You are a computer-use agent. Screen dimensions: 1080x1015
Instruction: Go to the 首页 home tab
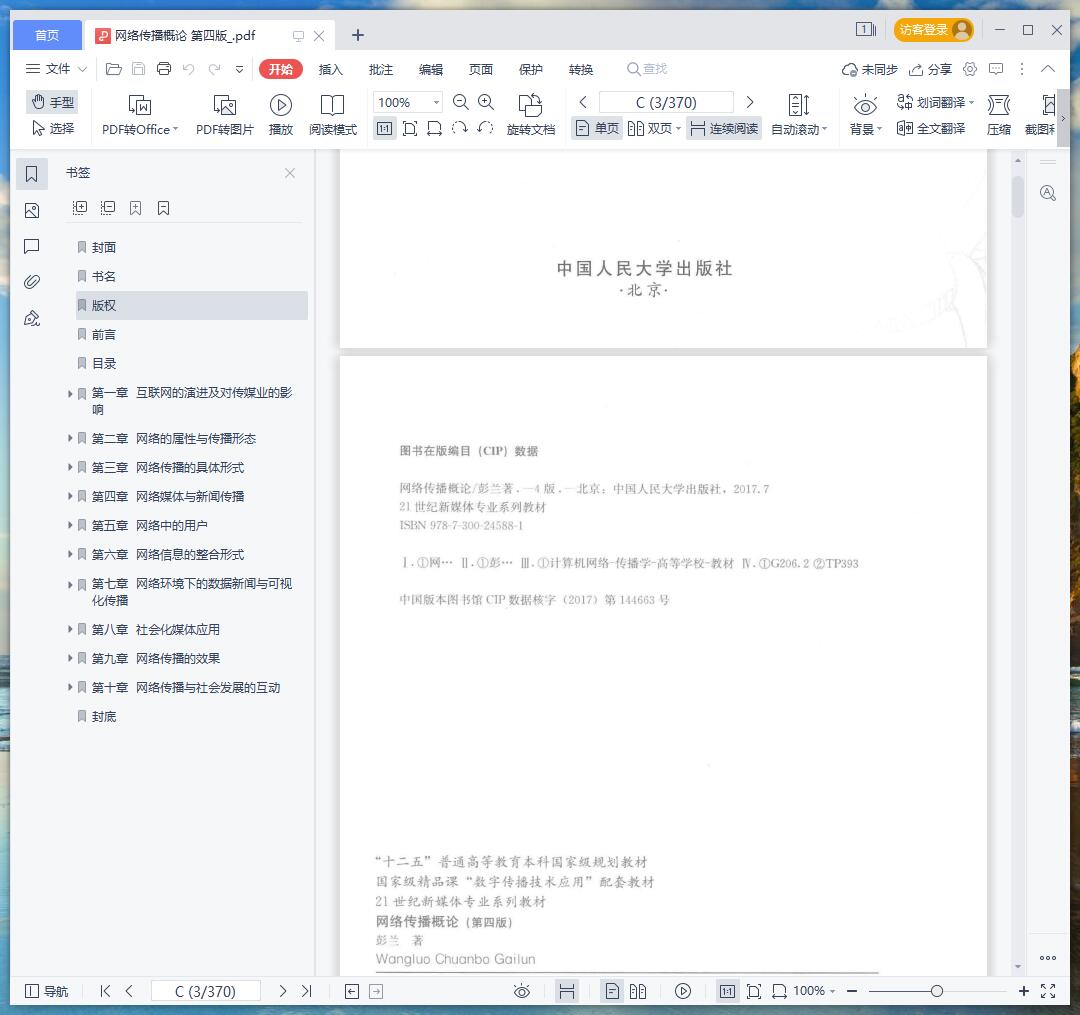[47, 35]
